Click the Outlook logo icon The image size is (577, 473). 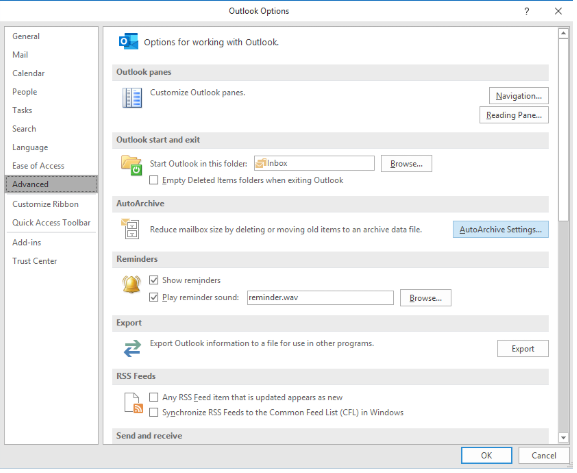click(x=128, y=42)
